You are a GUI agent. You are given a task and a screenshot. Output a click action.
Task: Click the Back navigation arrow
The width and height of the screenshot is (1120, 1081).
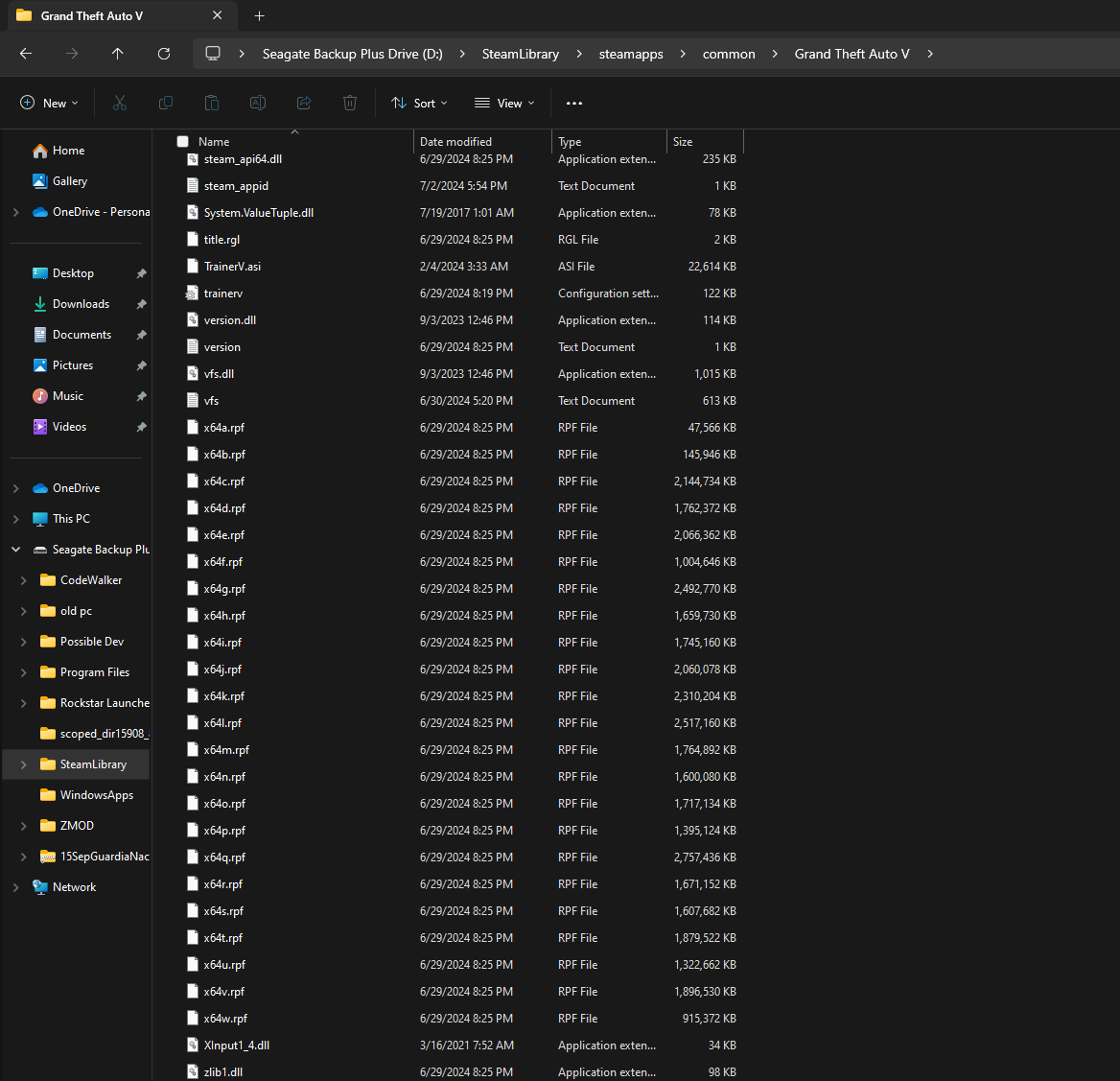tap(25, 54)
